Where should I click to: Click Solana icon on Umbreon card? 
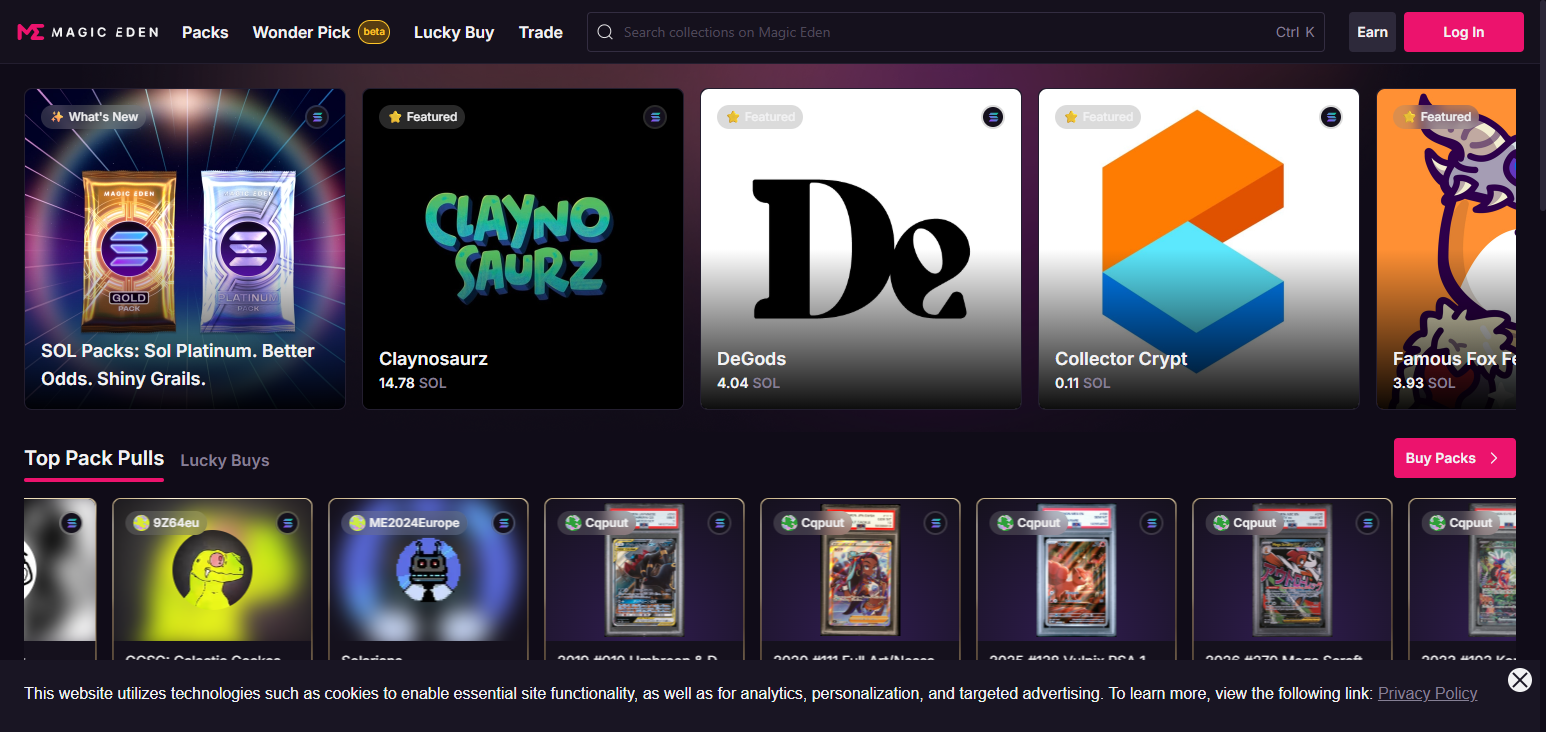(719, 523)
